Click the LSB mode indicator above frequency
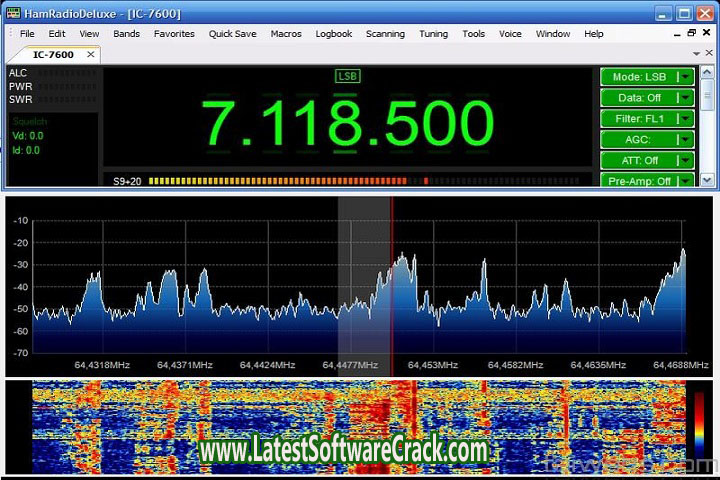Image resolution: width=720 pixels, height=480 pixels. click(x=348, y=76)
